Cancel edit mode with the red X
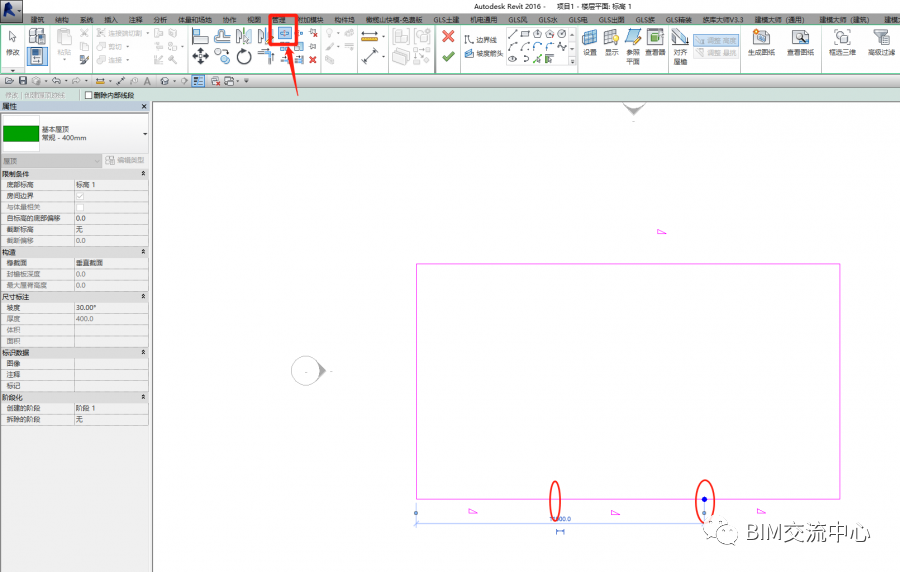This screenshot has width=900, height=572. coord(448,37)
